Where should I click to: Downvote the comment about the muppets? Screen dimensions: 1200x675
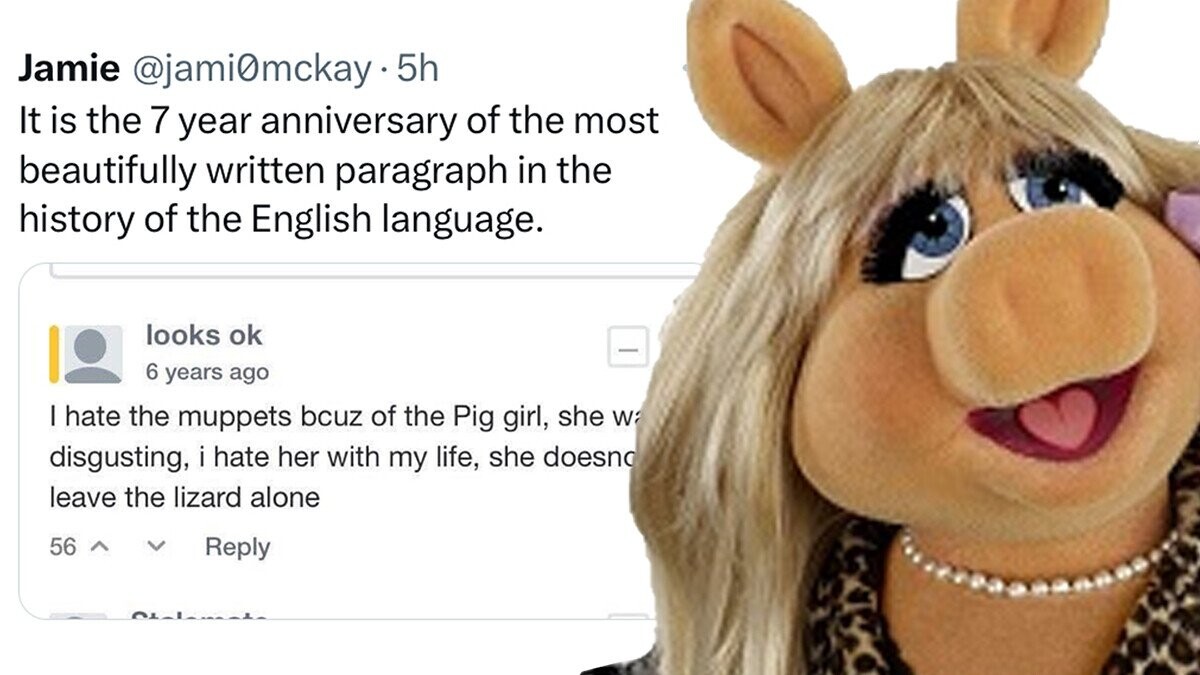click(x=156, y=548)
